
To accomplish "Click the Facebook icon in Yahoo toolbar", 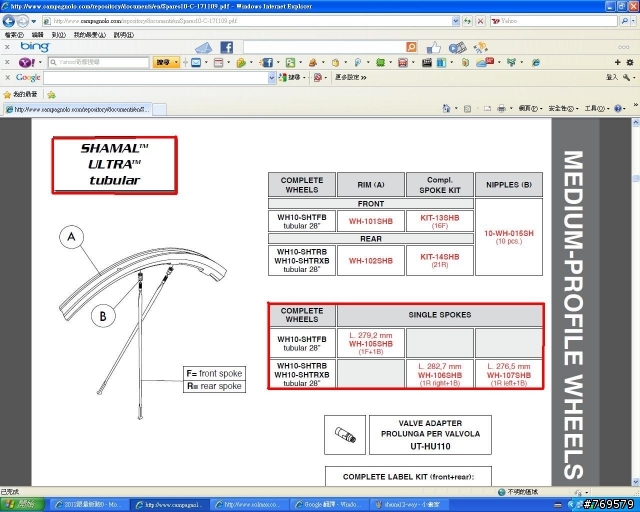I will pyautogui.click(x=267, y=62).
